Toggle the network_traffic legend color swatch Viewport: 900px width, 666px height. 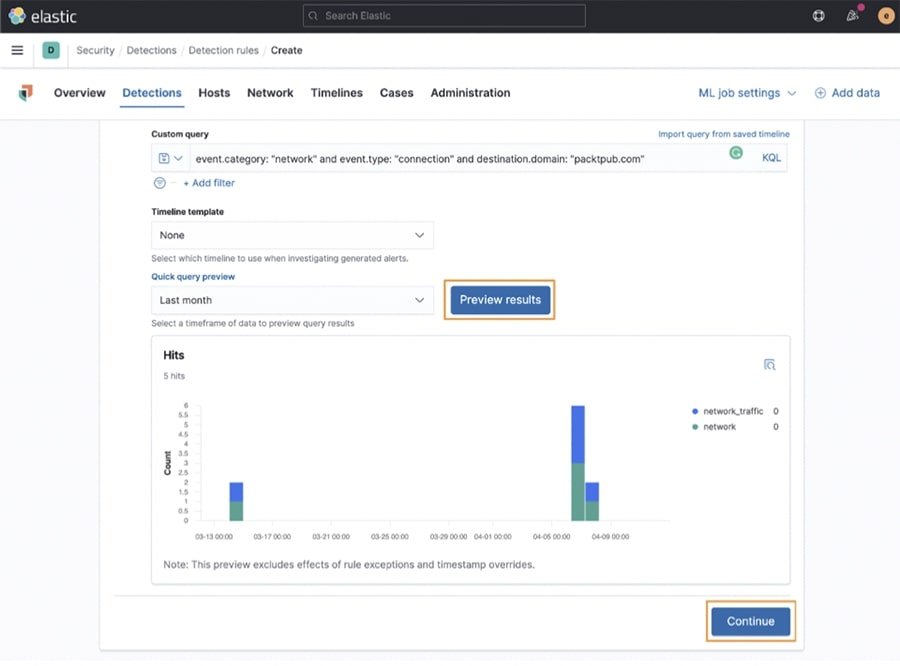(696, 411)
